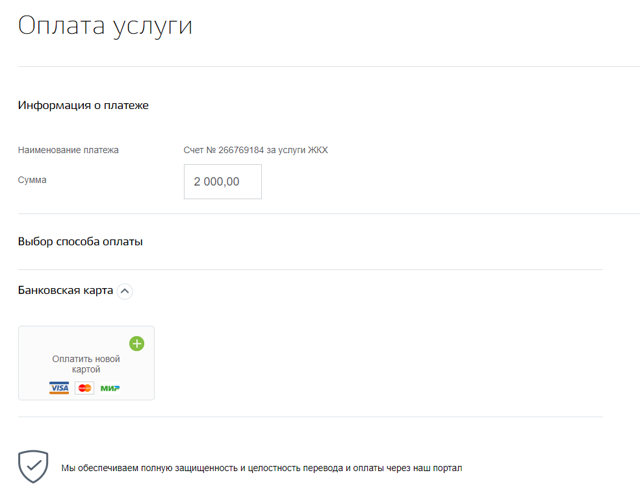Viewport: 640px width, 499px height.
Task: Click the Оплата услуги page title
Action: pos(105,26)
